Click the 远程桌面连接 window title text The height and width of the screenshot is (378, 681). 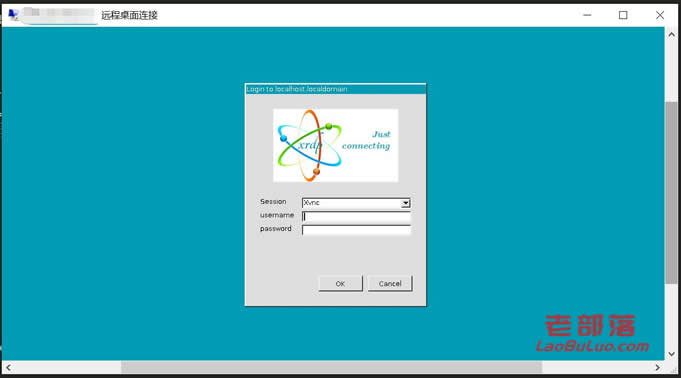(x=129, y=15)
